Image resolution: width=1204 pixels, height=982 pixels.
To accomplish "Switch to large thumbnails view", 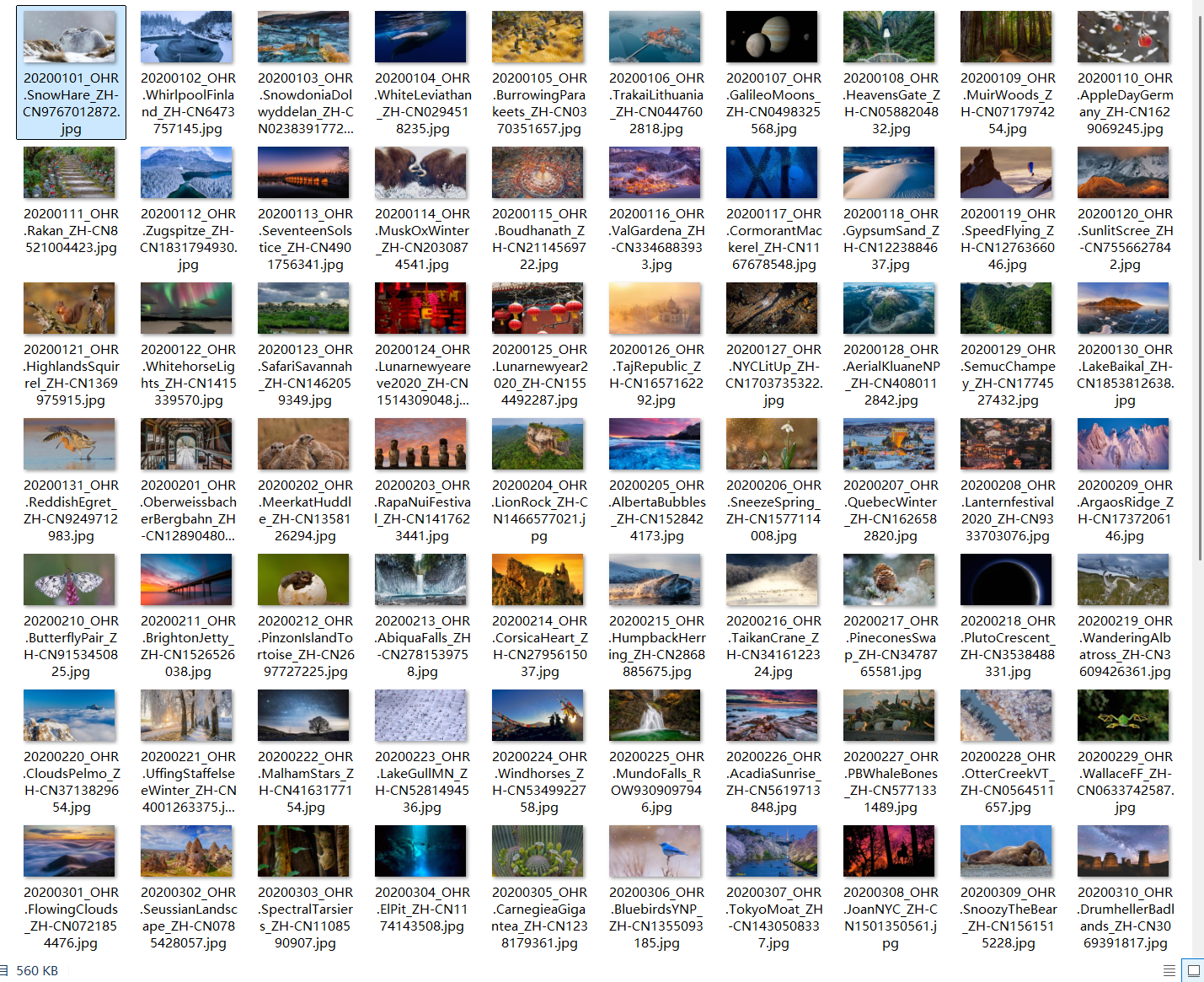I will tap(1193, 970).
